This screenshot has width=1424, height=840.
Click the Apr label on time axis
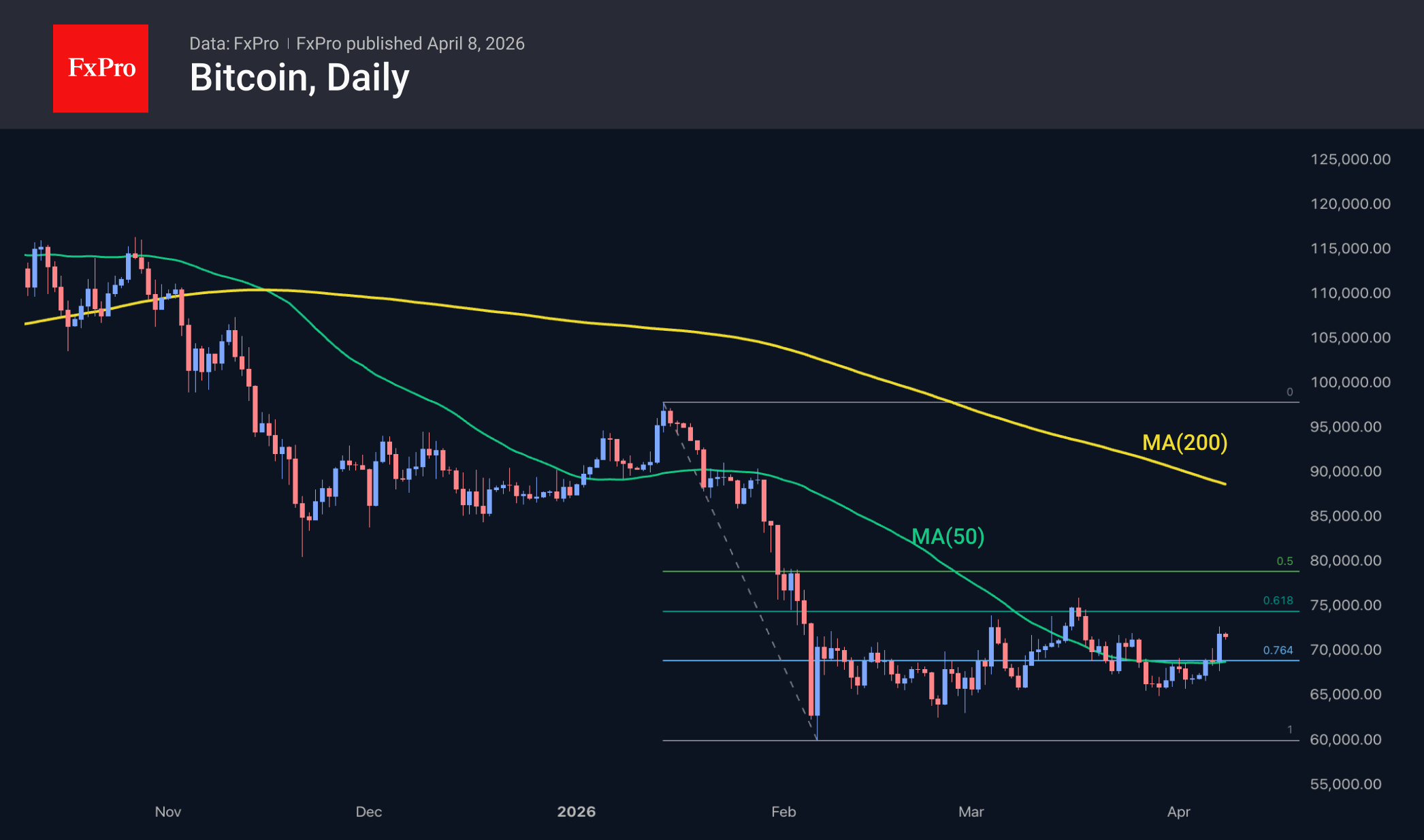(x=1178, y=811)
